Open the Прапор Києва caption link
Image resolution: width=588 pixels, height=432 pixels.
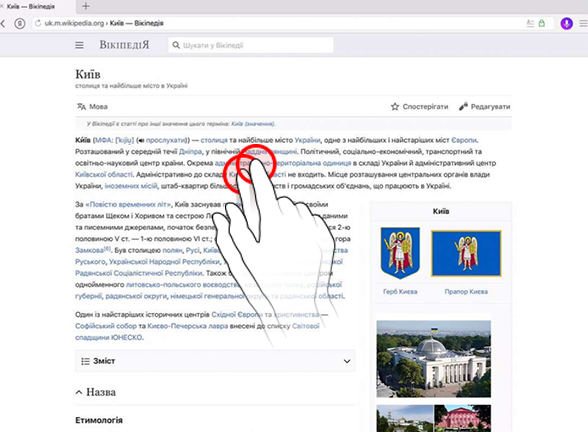click(x=466, y=292)
